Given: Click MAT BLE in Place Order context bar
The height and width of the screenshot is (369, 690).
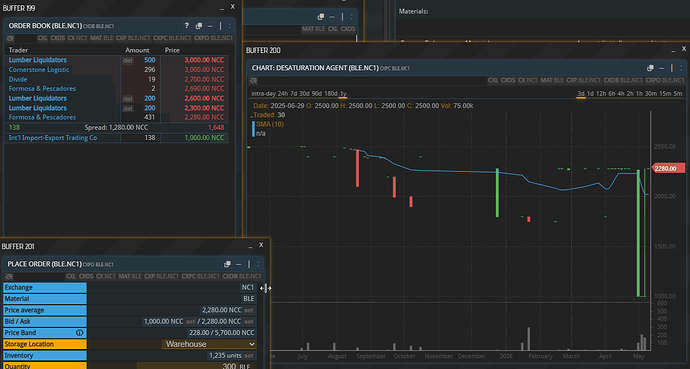Looking at the screenshot, I should (130, 277).
